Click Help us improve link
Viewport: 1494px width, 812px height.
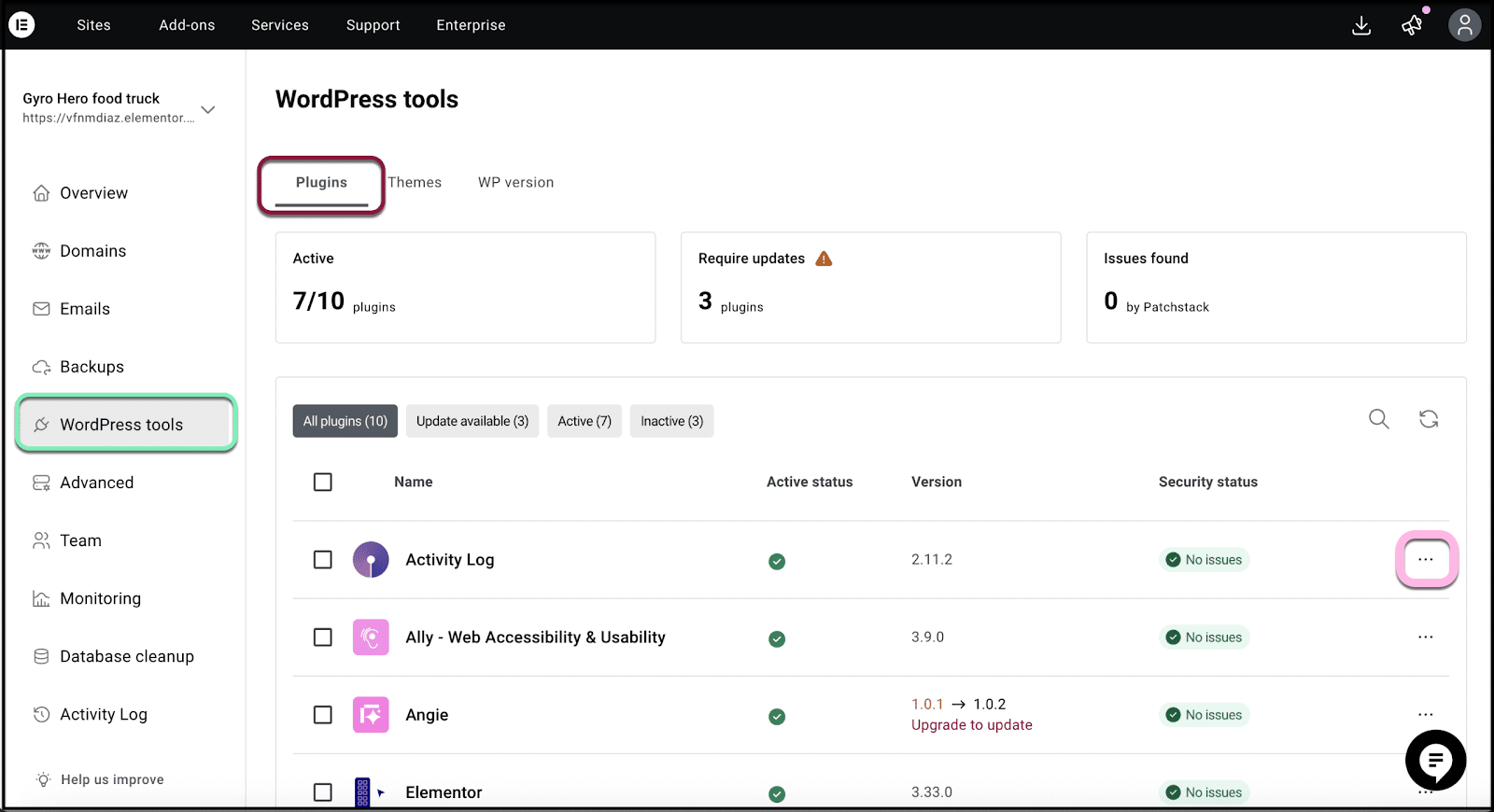tap(112, 779)
